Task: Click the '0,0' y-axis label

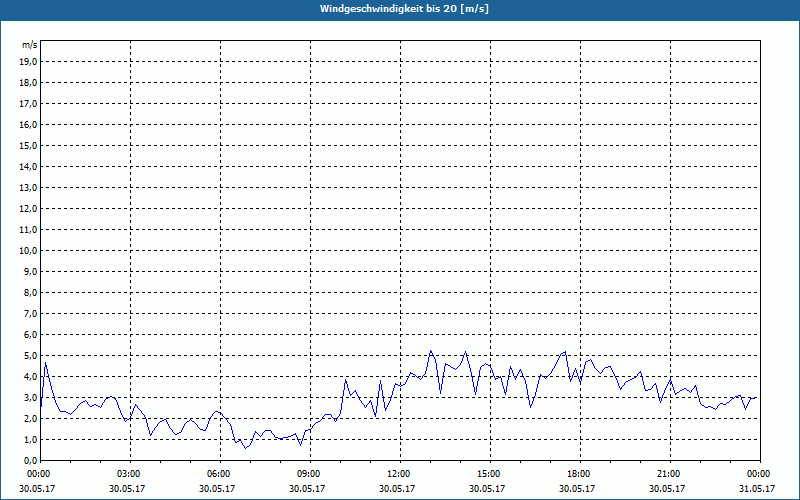Action: 31,461
